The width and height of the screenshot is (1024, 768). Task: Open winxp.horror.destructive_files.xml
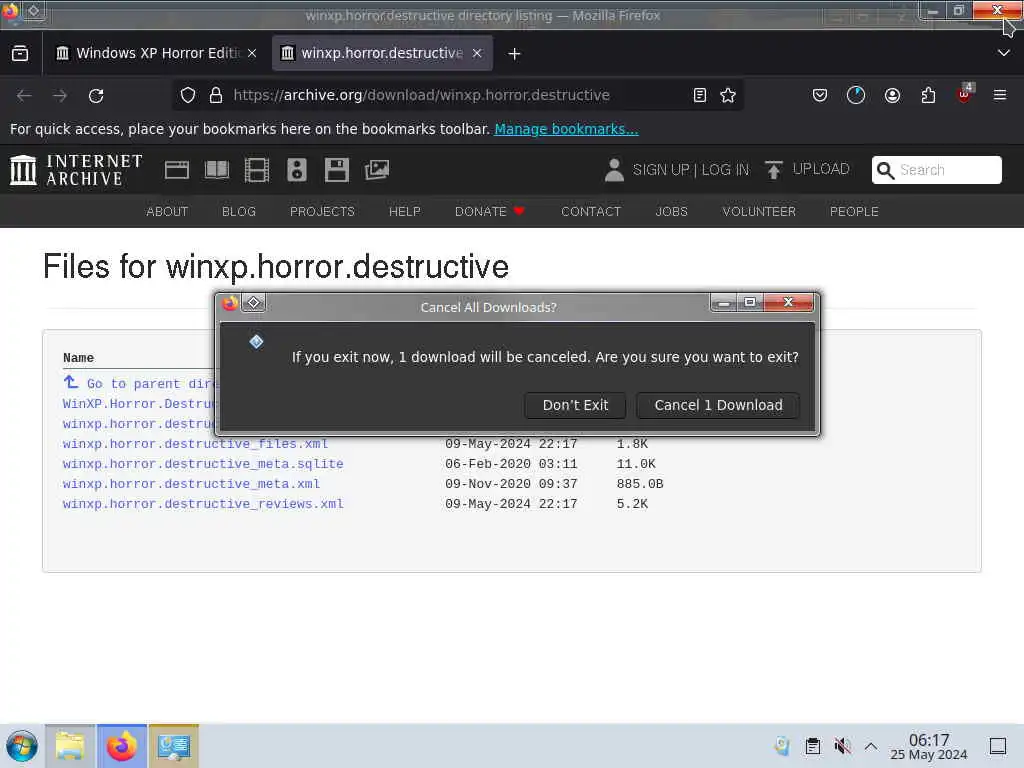coord(195,443)
